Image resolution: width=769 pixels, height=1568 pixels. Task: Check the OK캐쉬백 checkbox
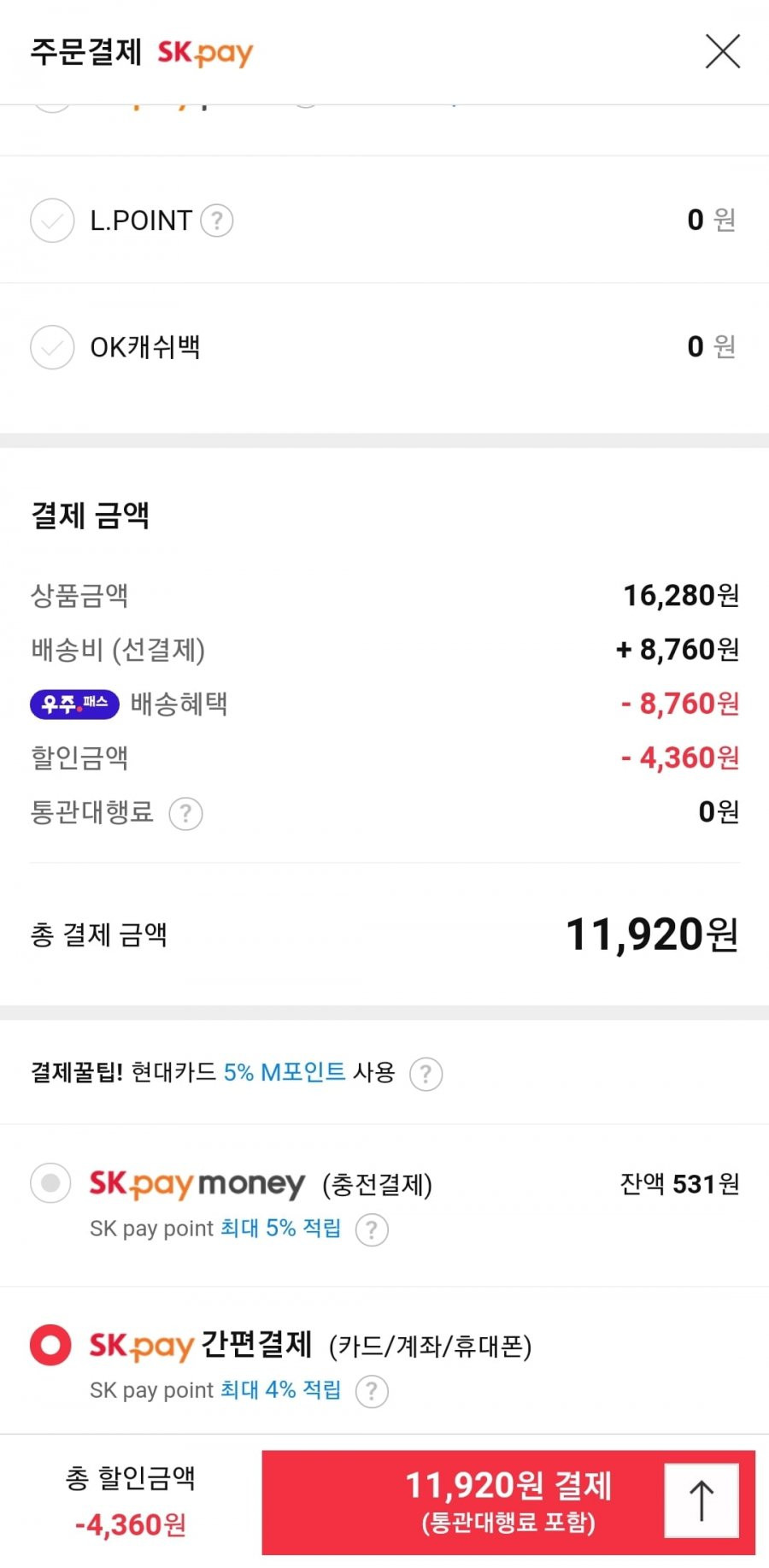[52, 347]
